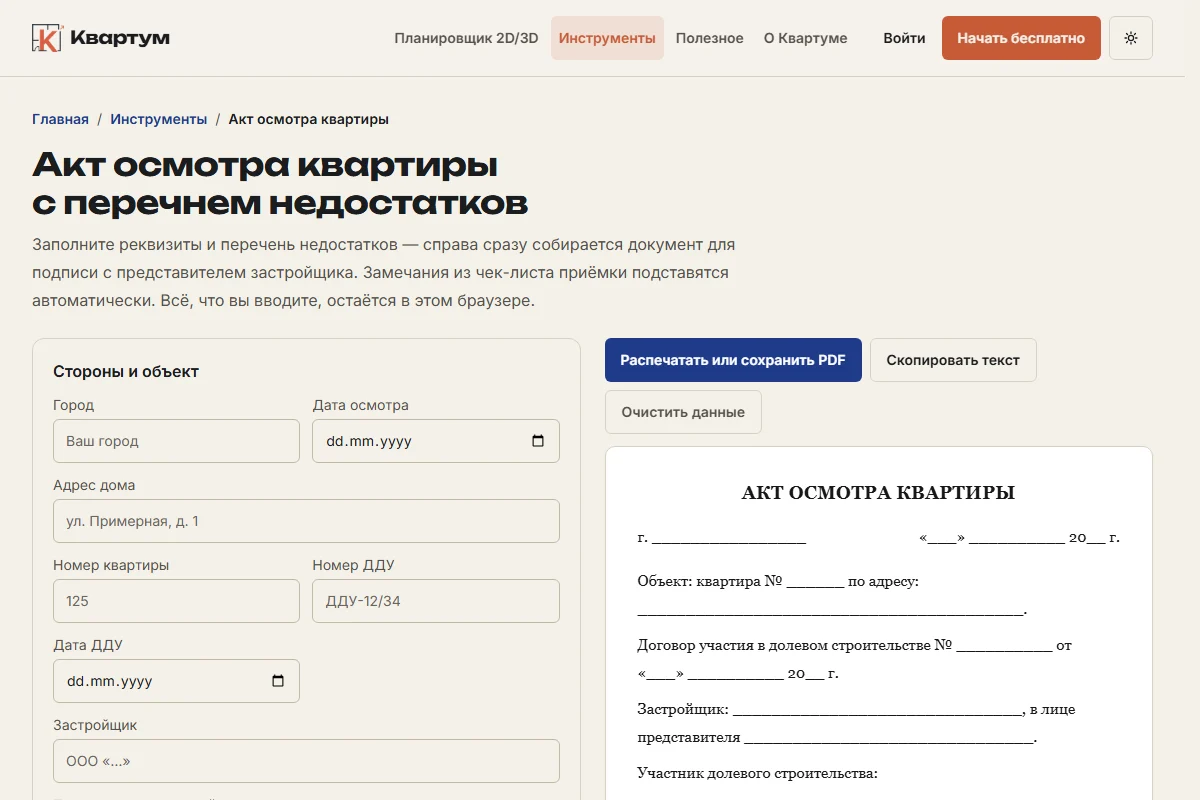Click the АКТ ОСМОТРА КВАРТИРЫ document heading
Image resolution: width=1200 pixels, height=800 pixels.
pyautogui.click(x=878, y=493)
